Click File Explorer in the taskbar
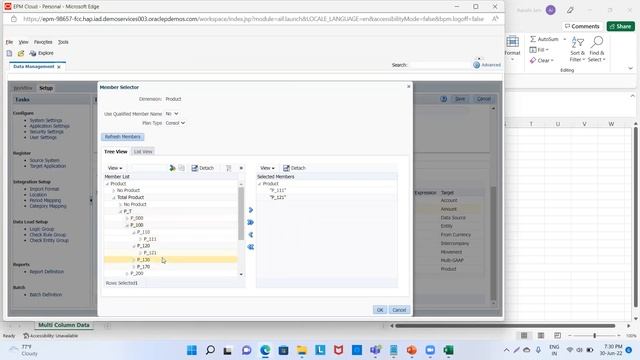The width and height of the screenshot is (640, 360). [302, 350]
